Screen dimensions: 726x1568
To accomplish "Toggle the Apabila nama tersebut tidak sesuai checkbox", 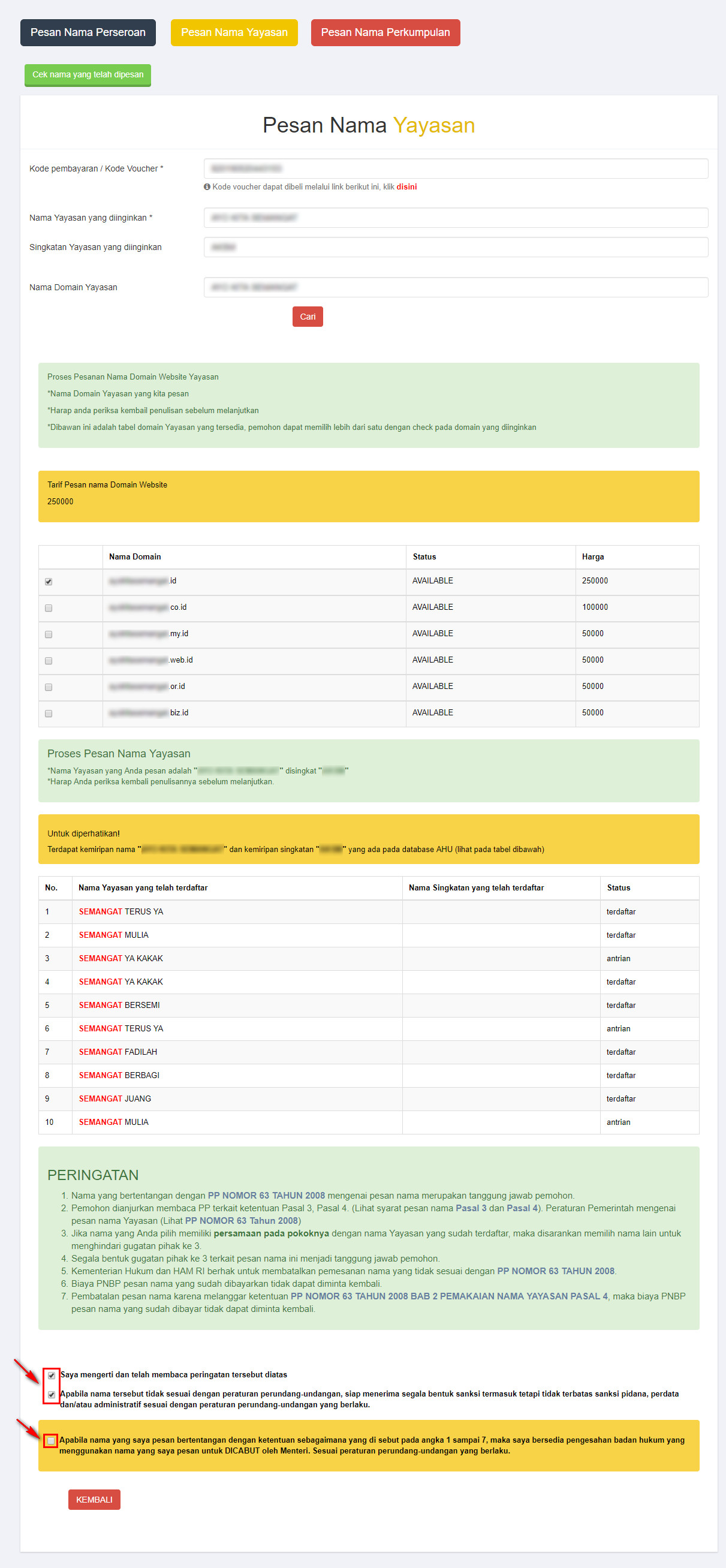I will coord(52,1394).
